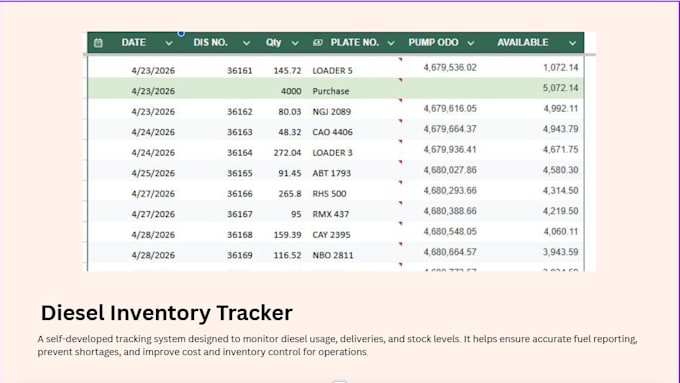Select the AVAILABLE column header

523,43
